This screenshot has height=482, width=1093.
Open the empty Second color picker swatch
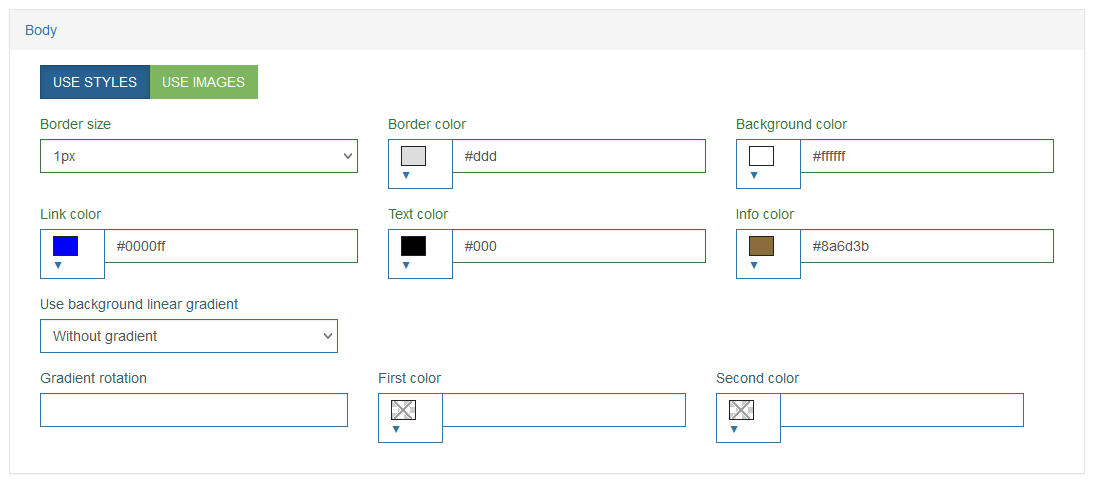pyautogui.click(x=742, y=410)
